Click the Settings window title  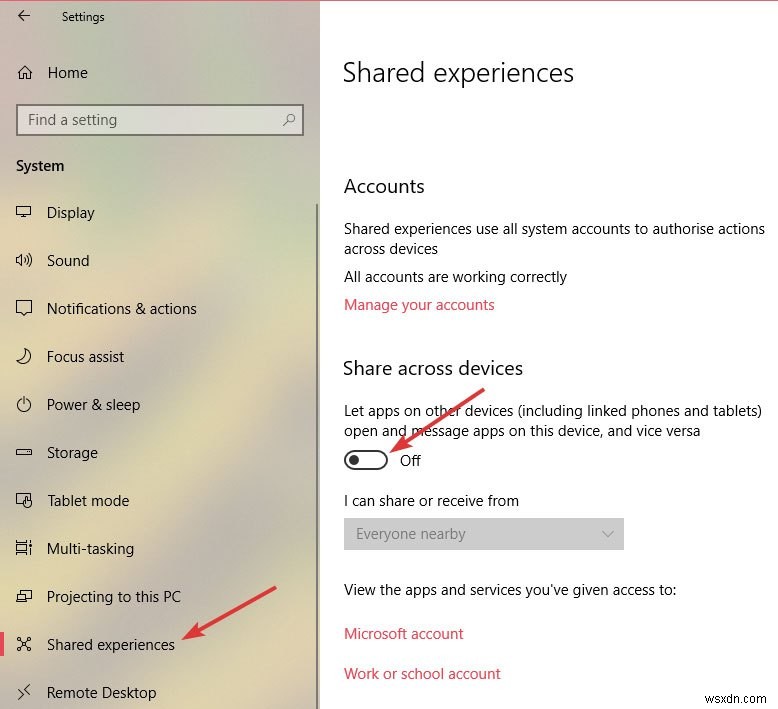pyautogui.click(x=83, y=17)
